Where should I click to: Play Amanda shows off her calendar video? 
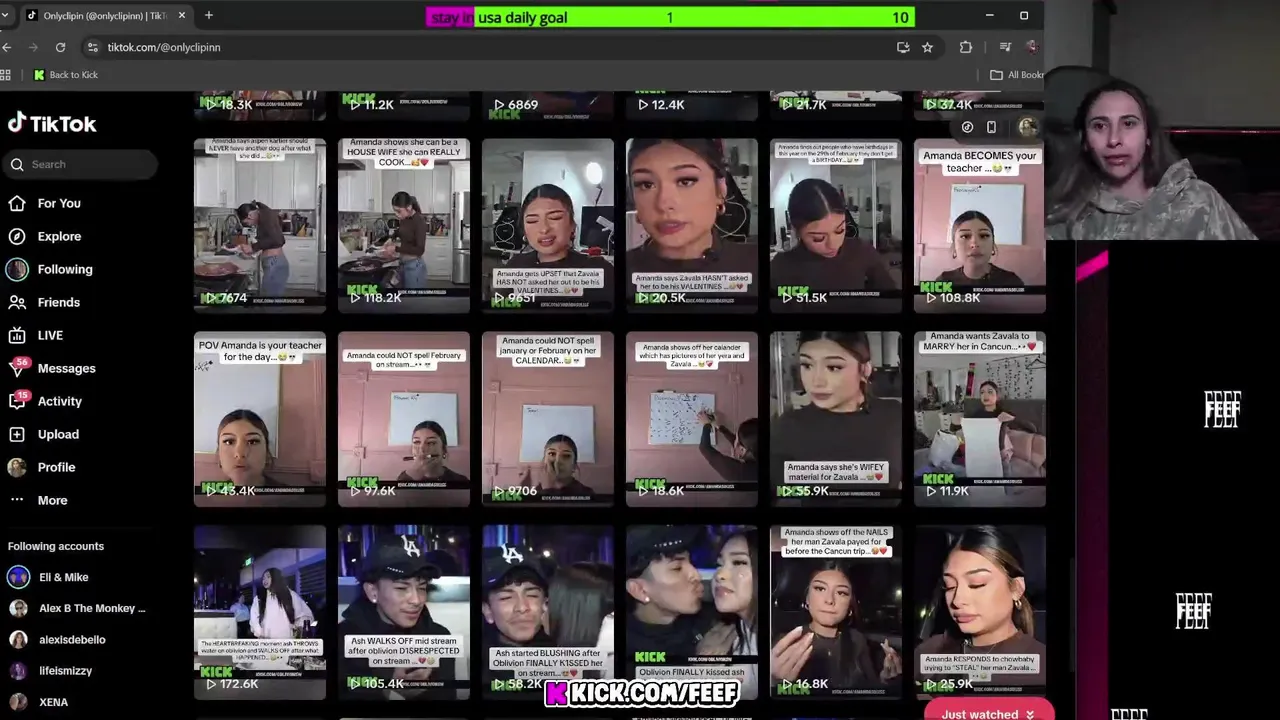692,419
